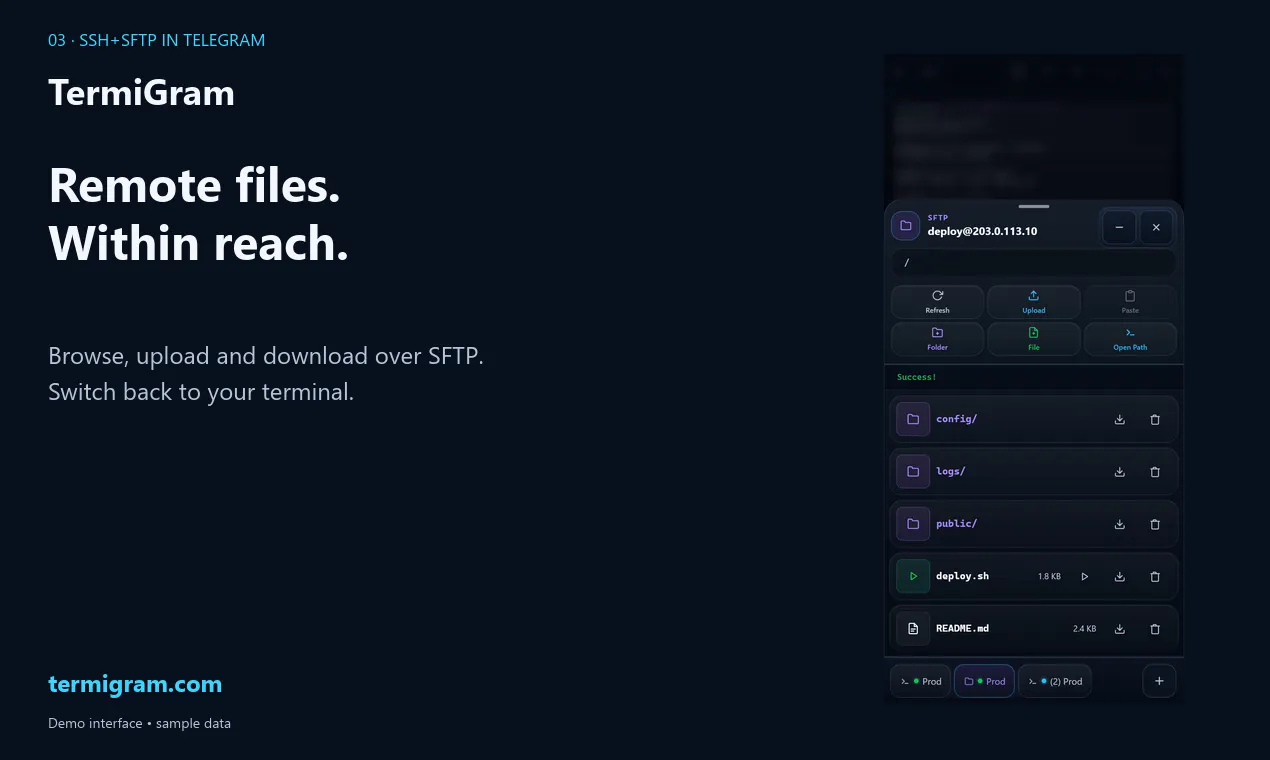Viewport: 1270px width, 760px height.
Task: Delete the config/ folder
Action: point(1155,420)
